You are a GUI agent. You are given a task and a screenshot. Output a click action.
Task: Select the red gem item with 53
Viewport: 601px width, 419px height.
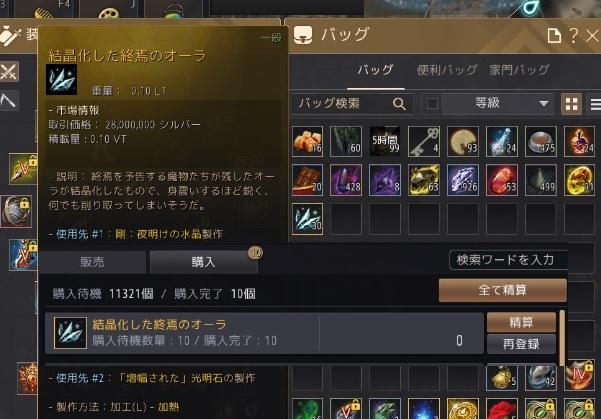502,180
